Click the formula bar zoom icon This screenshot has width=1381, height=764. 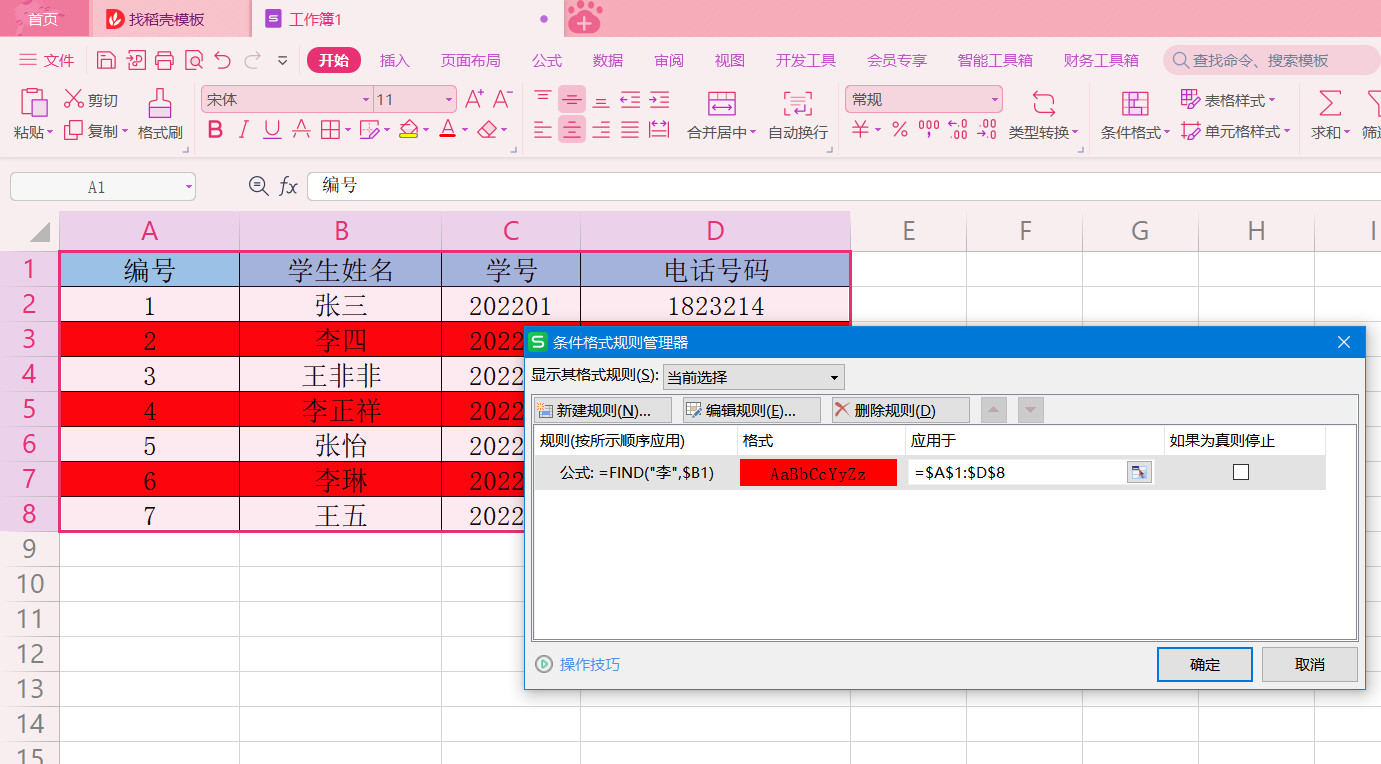(x=258, y=185)
